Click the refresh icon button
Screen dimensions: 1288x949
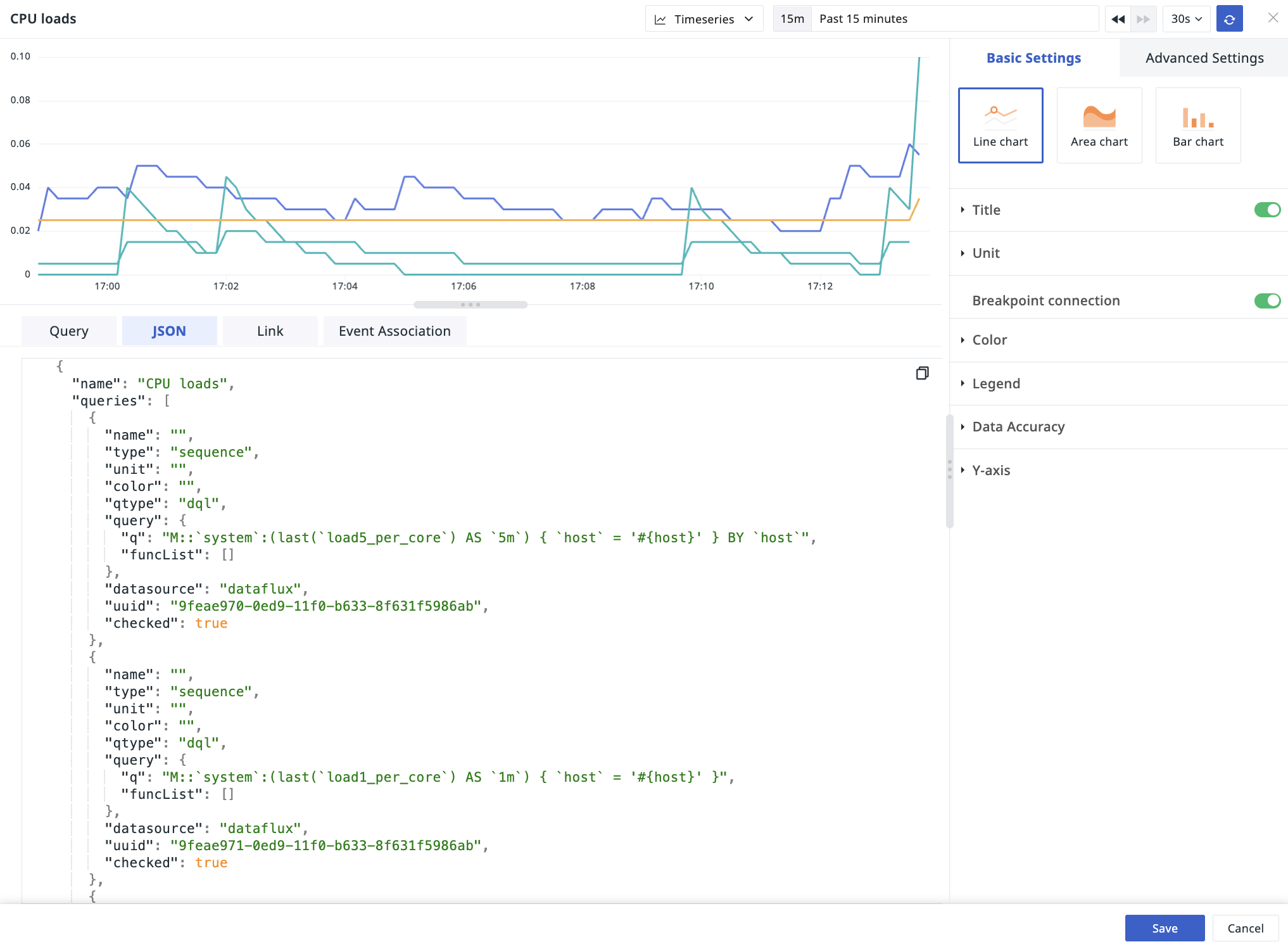pos(1229,19)
